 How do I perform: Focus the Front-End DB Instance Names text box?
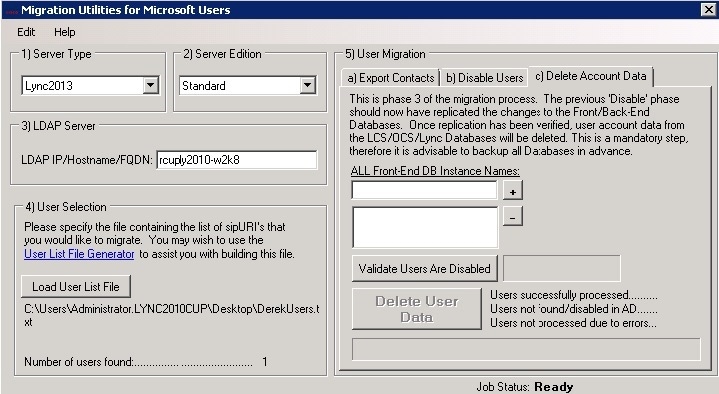424,190
